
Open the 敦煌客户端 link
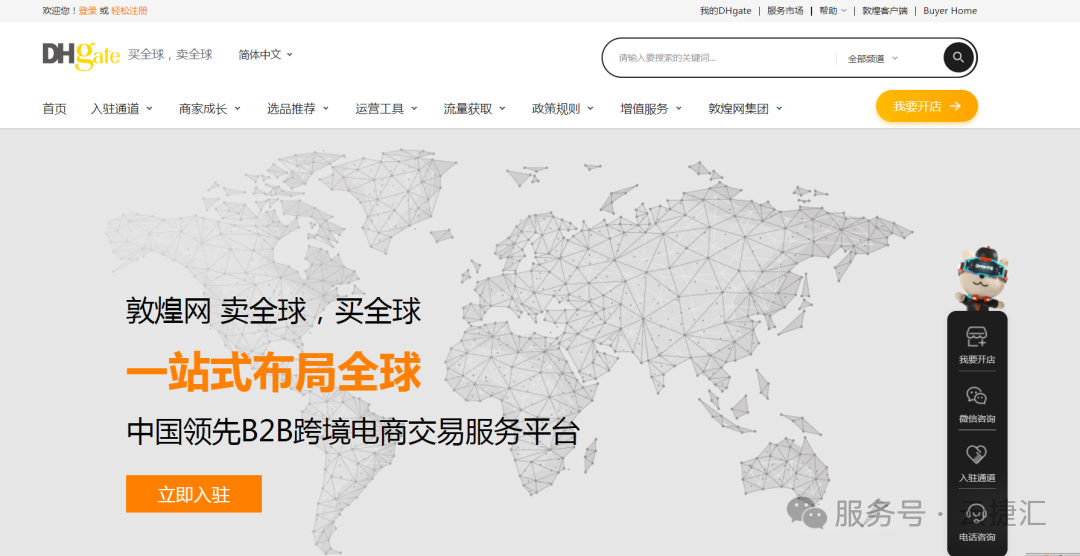[x=885, y=11]
